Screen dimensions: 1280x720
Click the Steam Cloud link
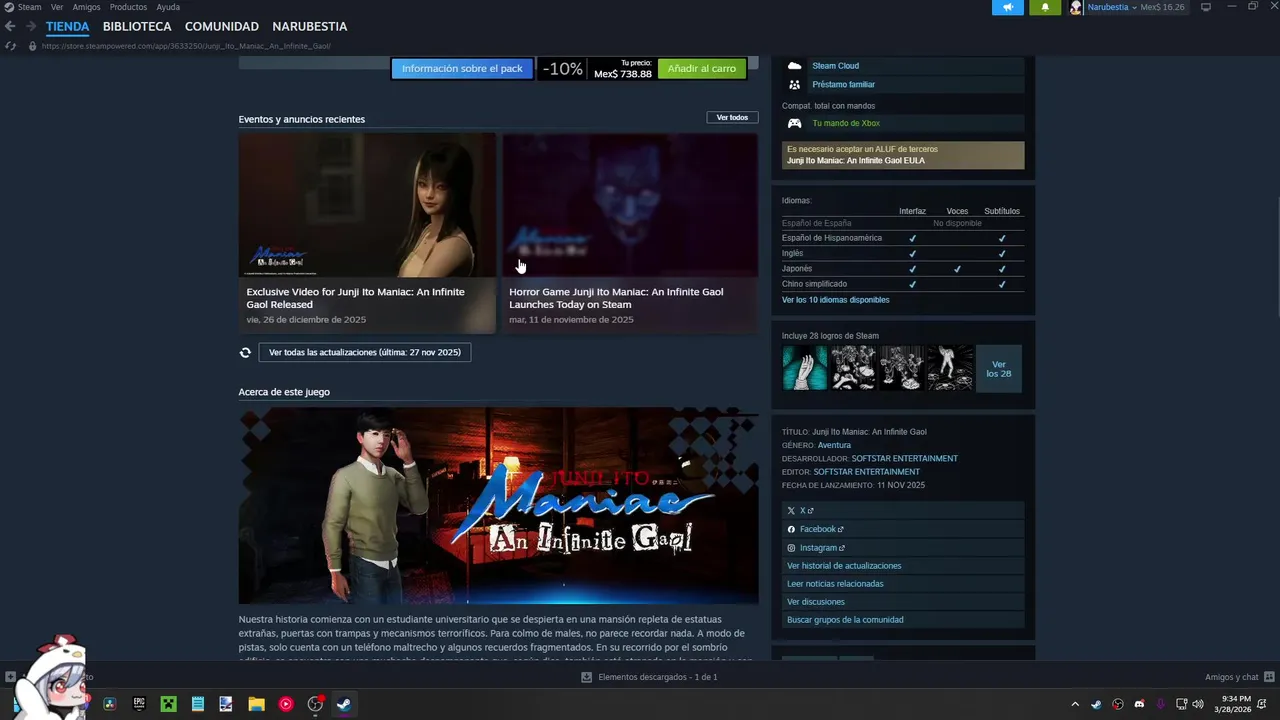835,66
